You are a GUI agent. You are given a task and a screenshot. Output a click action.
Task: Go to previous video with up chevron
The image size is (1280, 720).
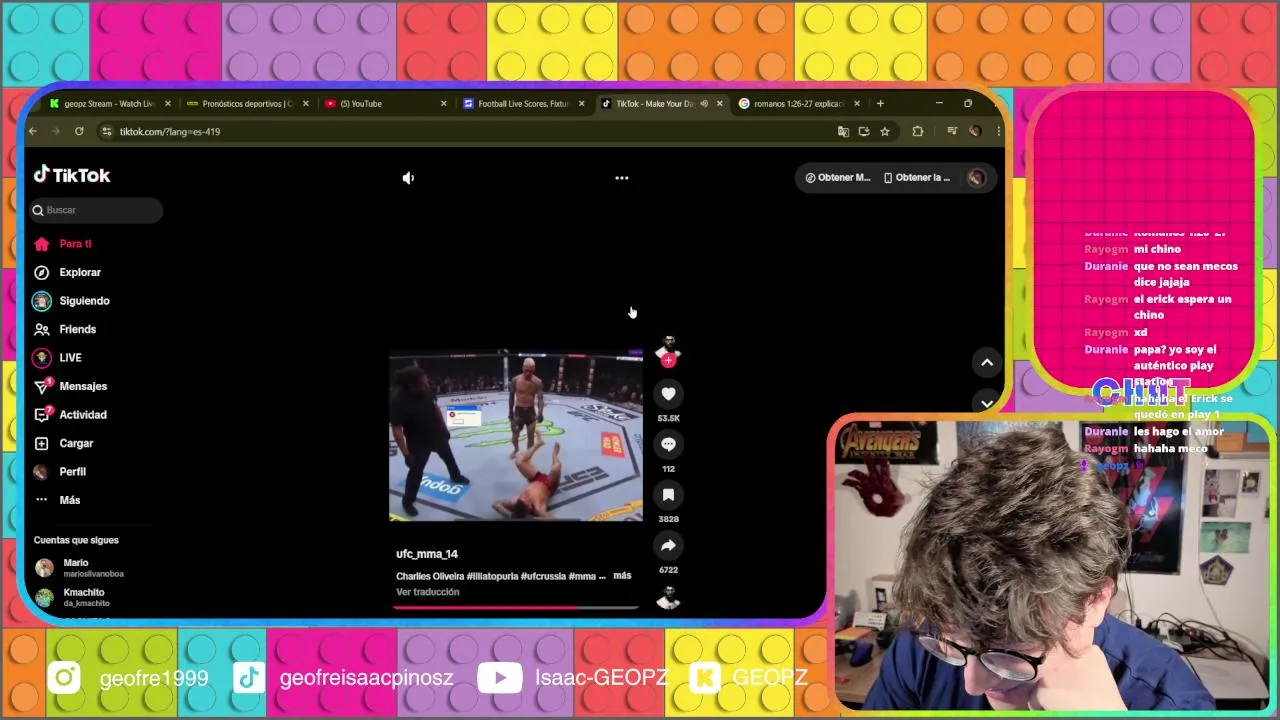pyautogui.click(x=987, y=363)
